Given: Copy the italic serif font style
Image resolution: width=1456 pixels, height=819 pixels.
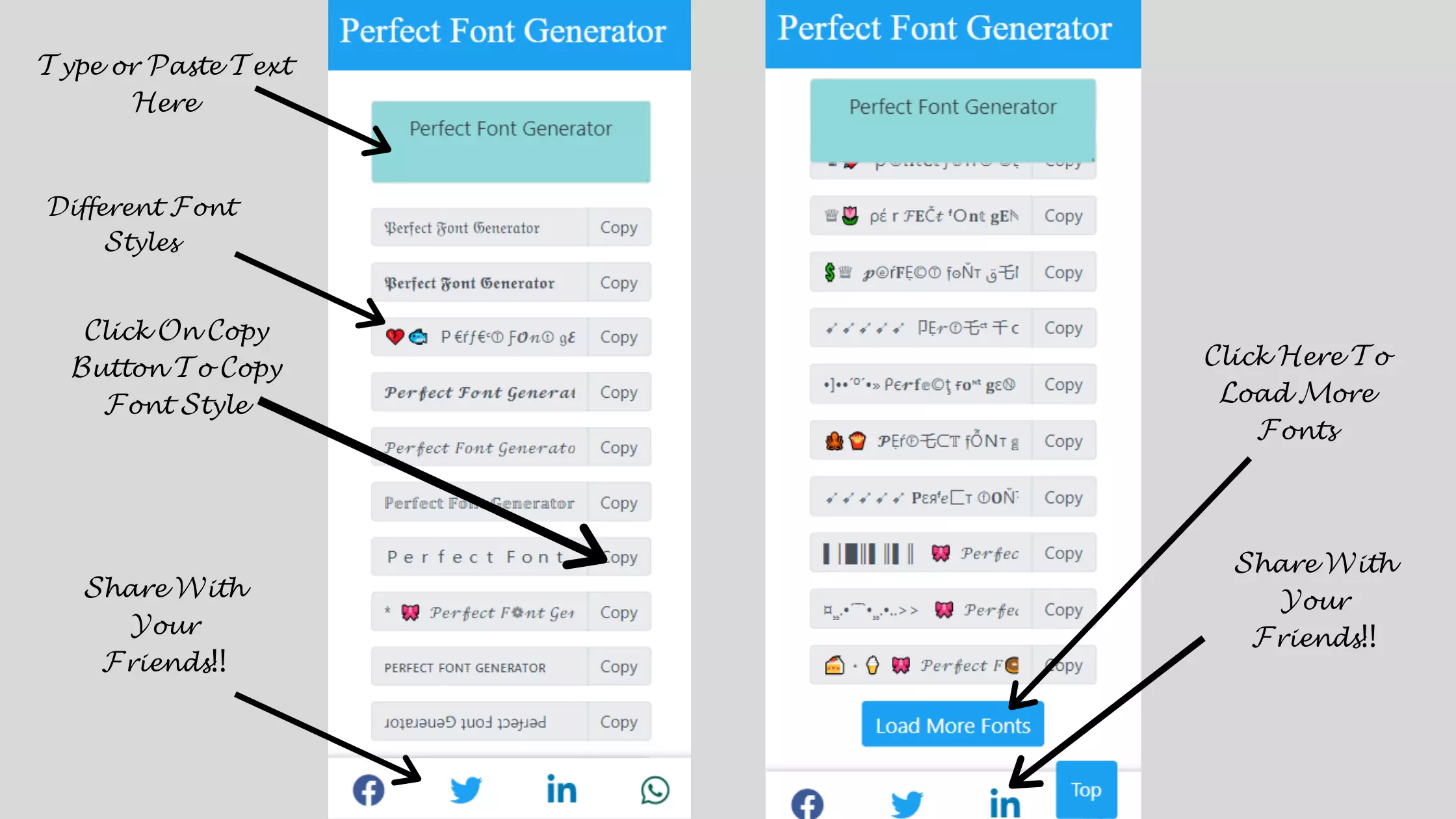Looking at the screenshot, I should pyautogui.click(x=618, y=447).
